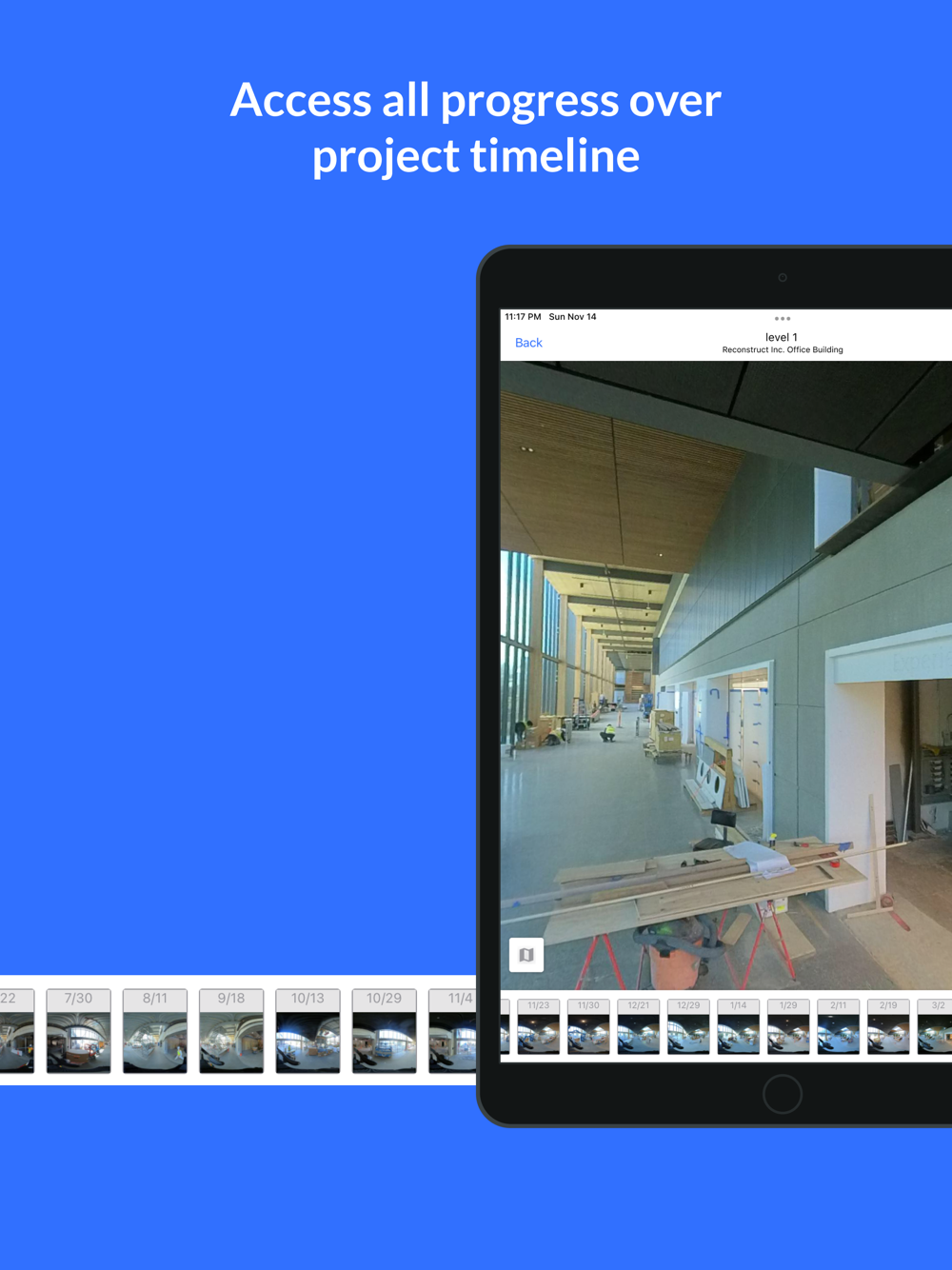The image size is (952, 1270).
Task: View the 2/19 capture
Action: pos(888,1027)
